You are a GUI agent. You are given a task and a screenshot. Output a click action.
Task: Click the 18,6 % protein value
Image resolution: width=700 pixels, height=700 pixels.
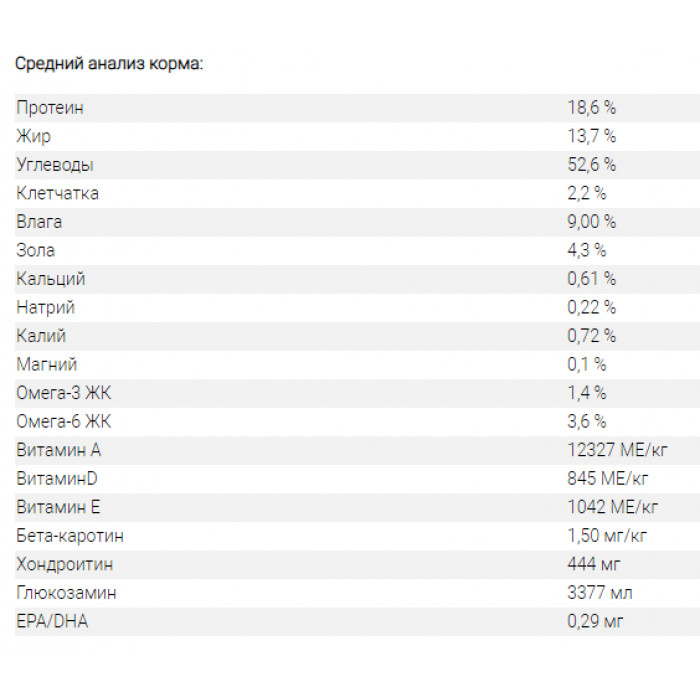pyautogui.click(x=592, y=108)
